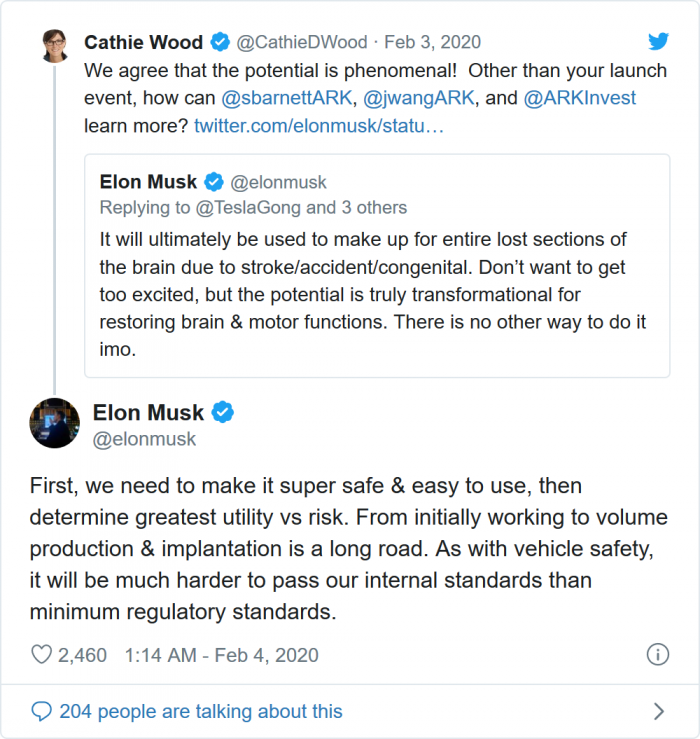
Task: Open Elon Musk's profile avatar
Action: tap(55, 423)
